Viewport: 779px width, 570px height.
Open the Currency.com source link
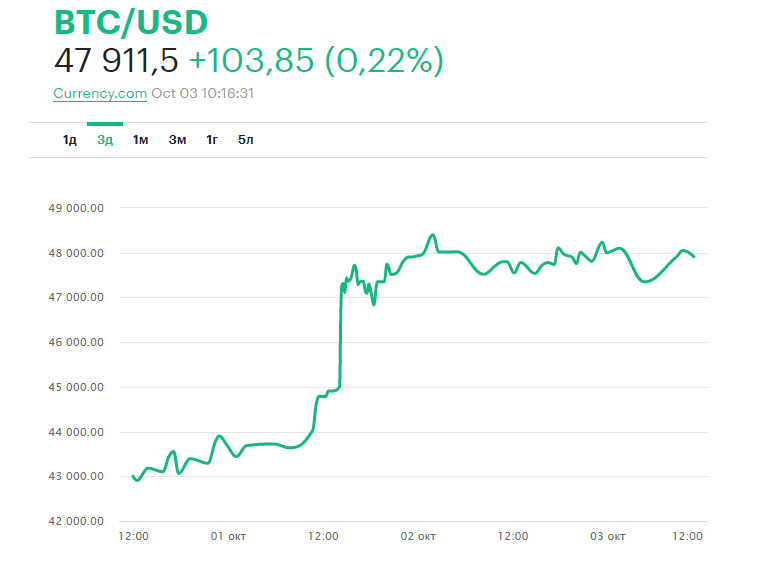click(x=100, y=93)
